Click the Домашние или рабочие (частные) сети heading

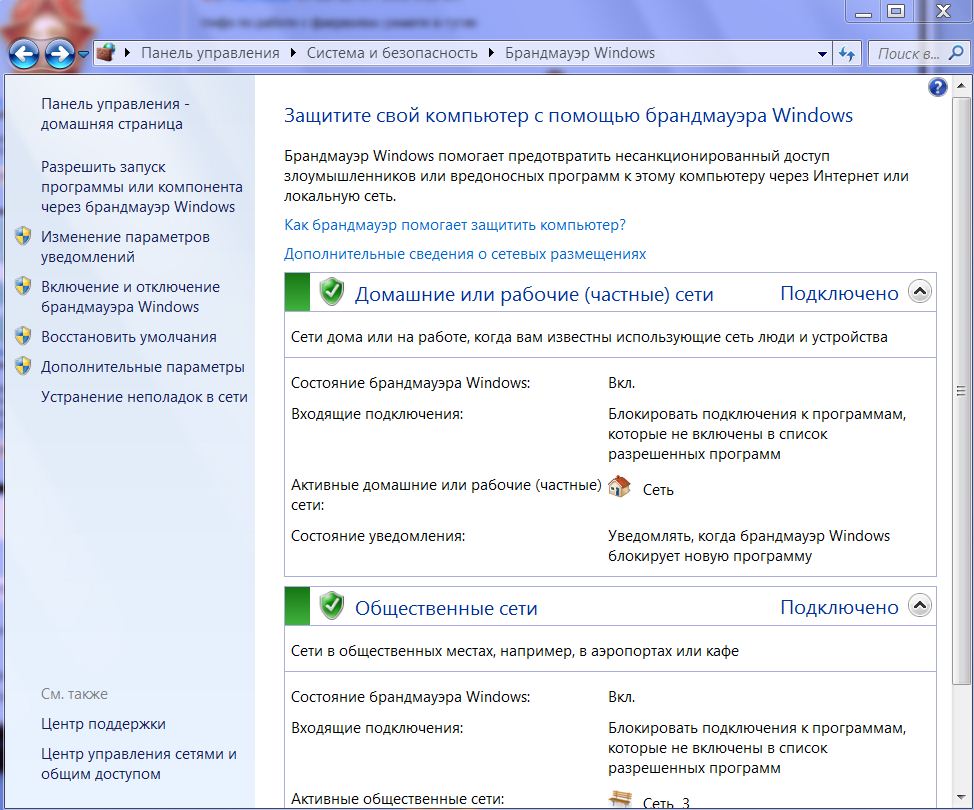tap(534, 294)
